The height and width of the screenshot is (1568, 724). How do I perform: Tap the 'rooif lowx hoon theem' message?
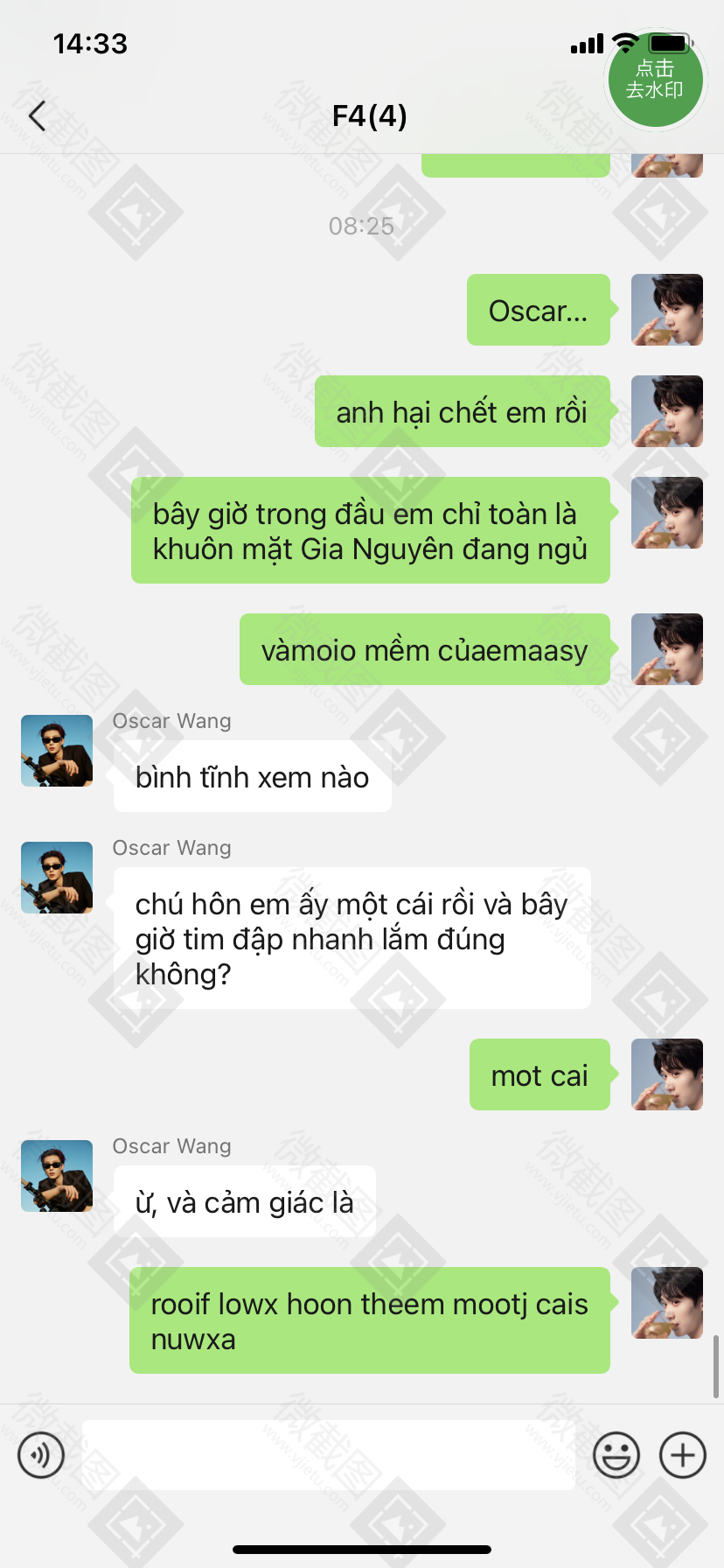[370, 1320]
